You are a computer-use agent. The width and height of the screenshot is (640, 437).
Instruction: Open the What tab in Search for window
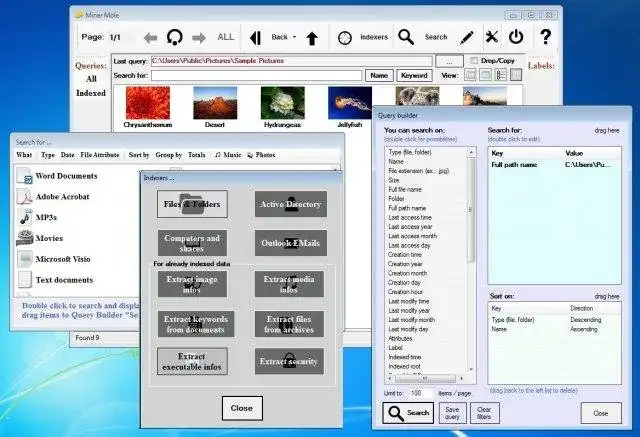[x=24, y=155]
